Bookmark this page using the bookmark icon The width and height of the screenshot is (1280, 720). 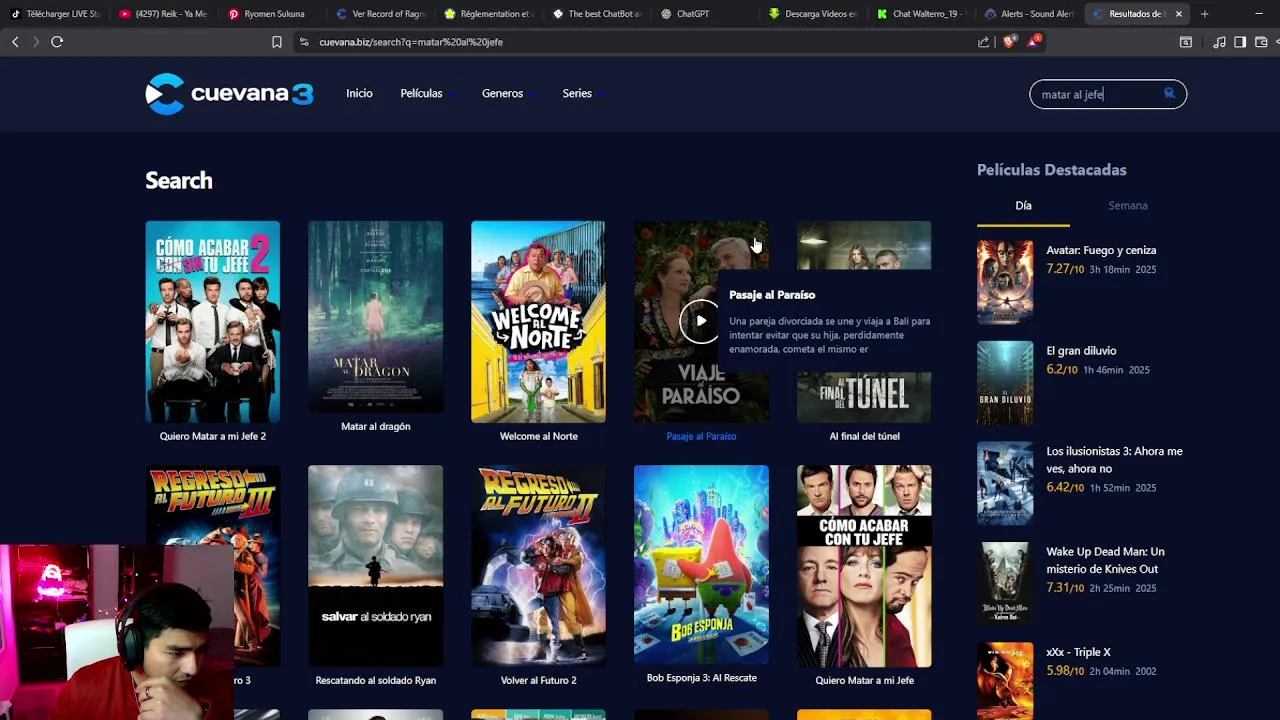[x=277, y=42]
